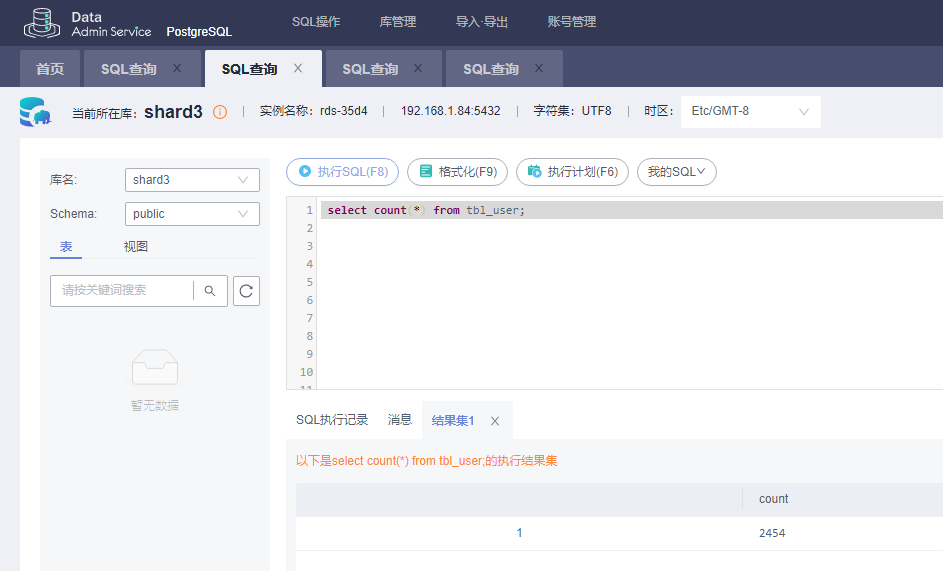Click the row number 1 cell
The width and height of the screenshot is (943, 571).
point(519,533)
